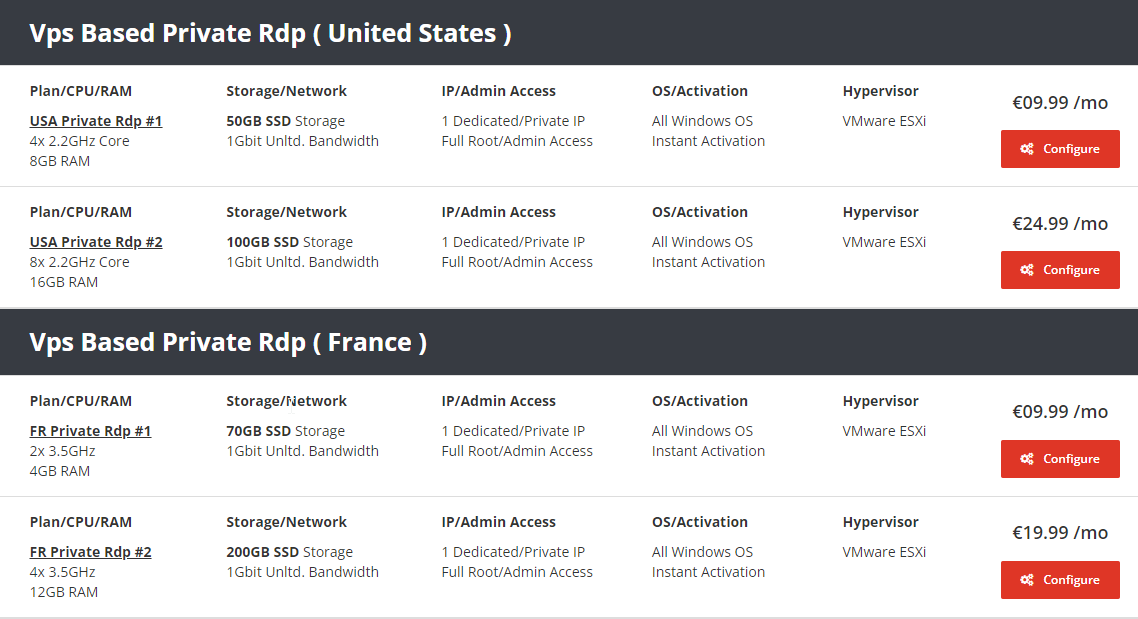
Task: Select the €24.99 /mo price text
Action: (1060, 224)
